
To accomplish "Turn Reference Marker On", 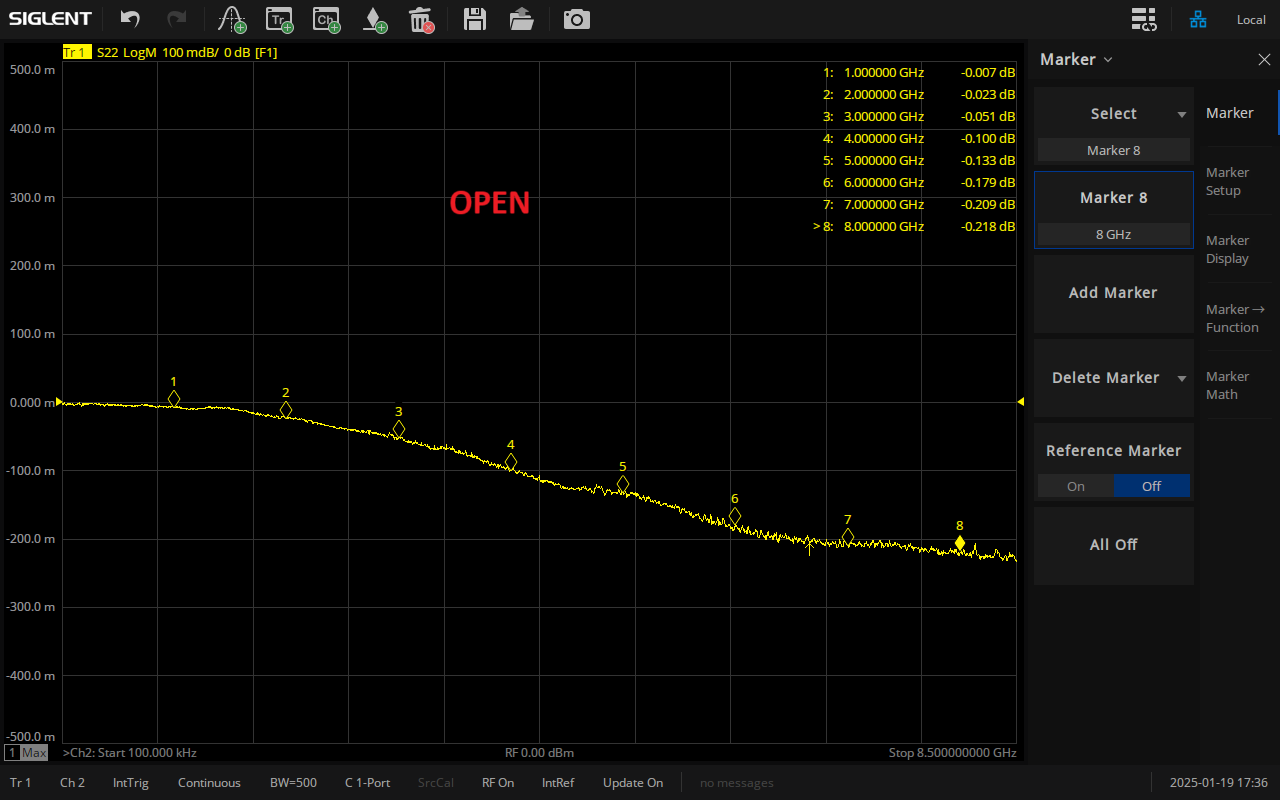I will (x=1075, y=486).
